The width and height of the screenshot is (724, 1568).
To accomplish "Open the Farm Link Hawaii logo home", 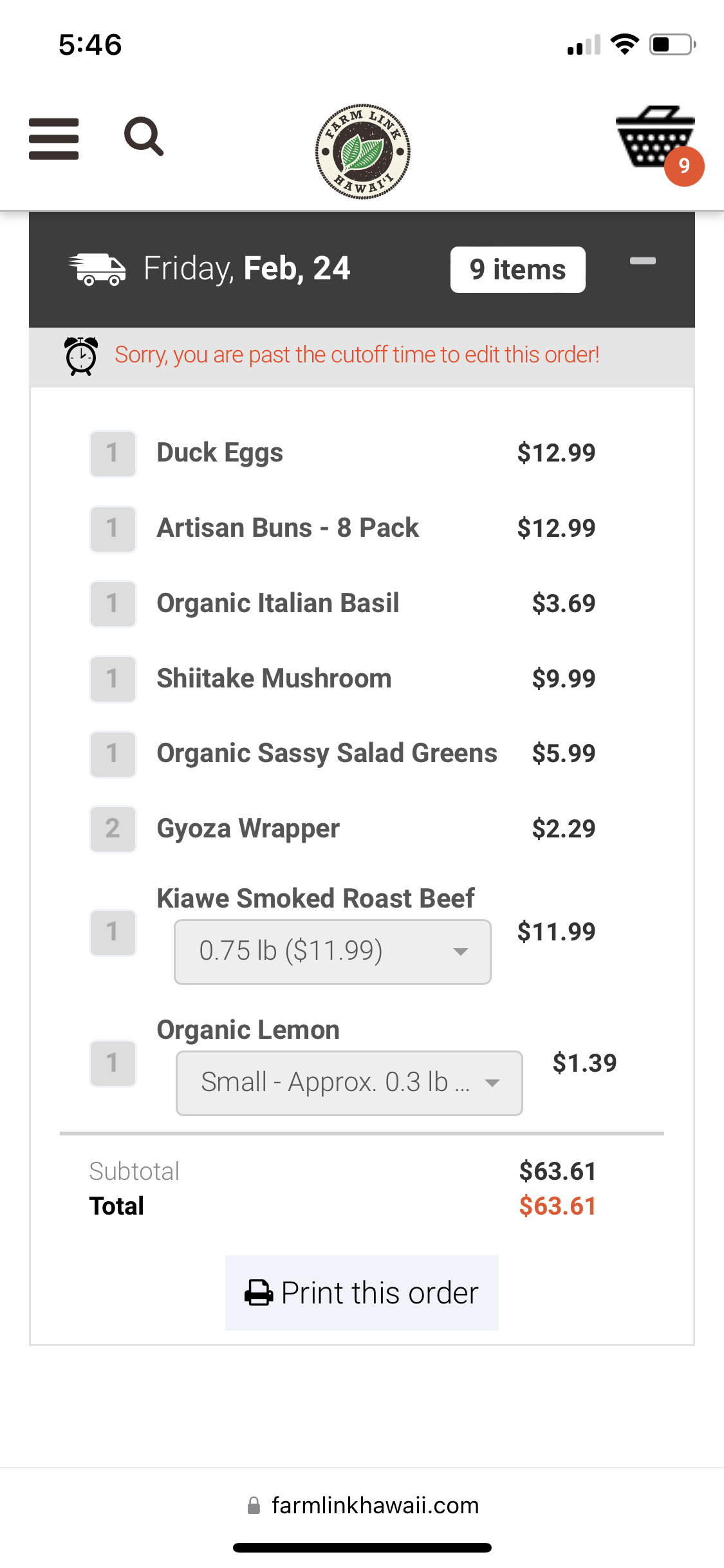I will (362, 152).
